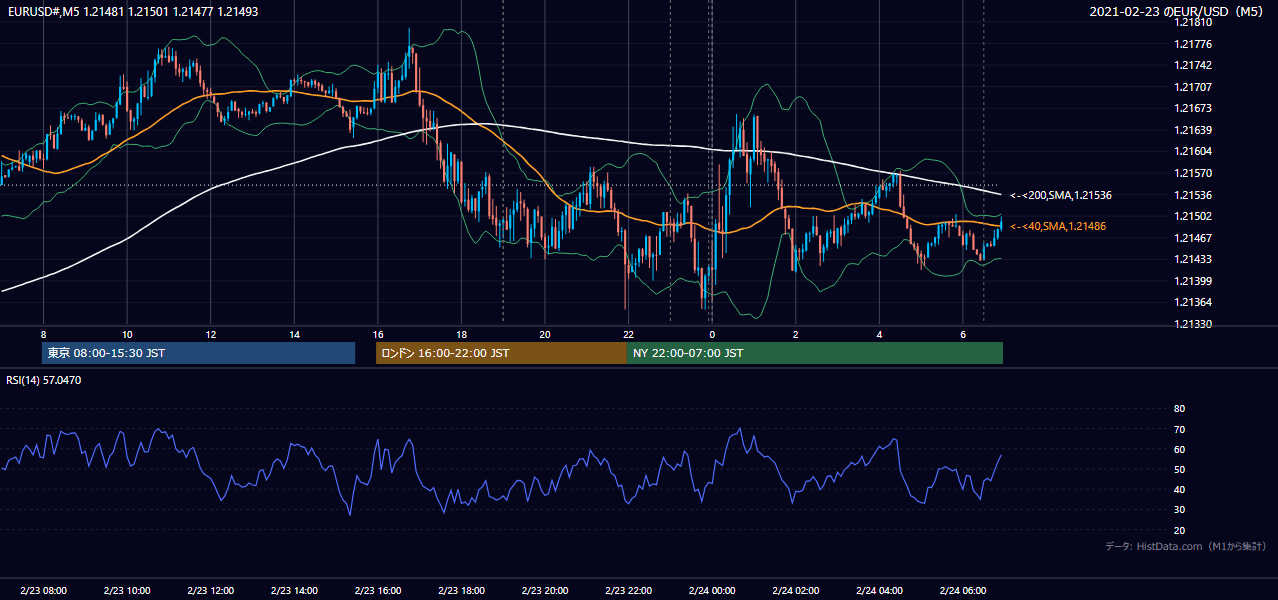
Task: Select the 200,SMA,1.21536 label
Action: tap(1061, 195)
